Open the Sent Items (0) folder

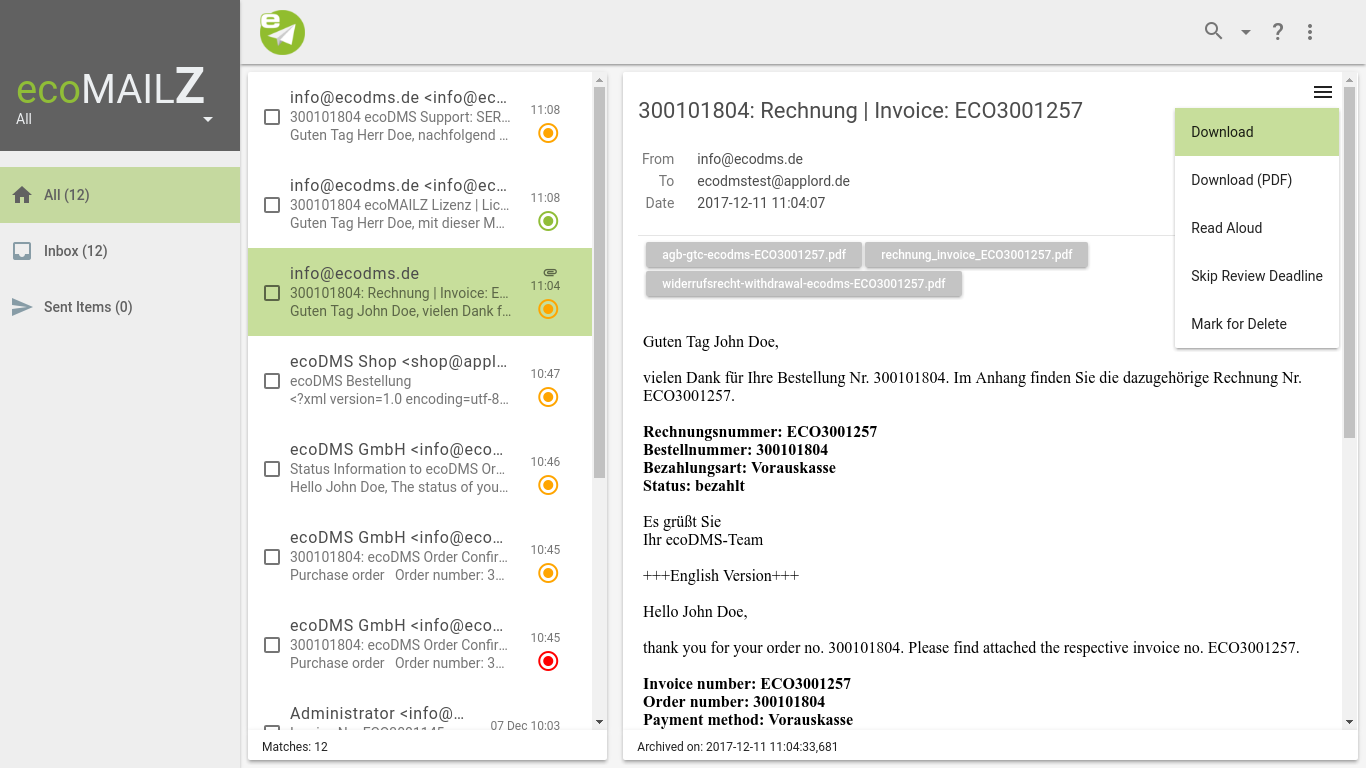[x=120, y=307]
